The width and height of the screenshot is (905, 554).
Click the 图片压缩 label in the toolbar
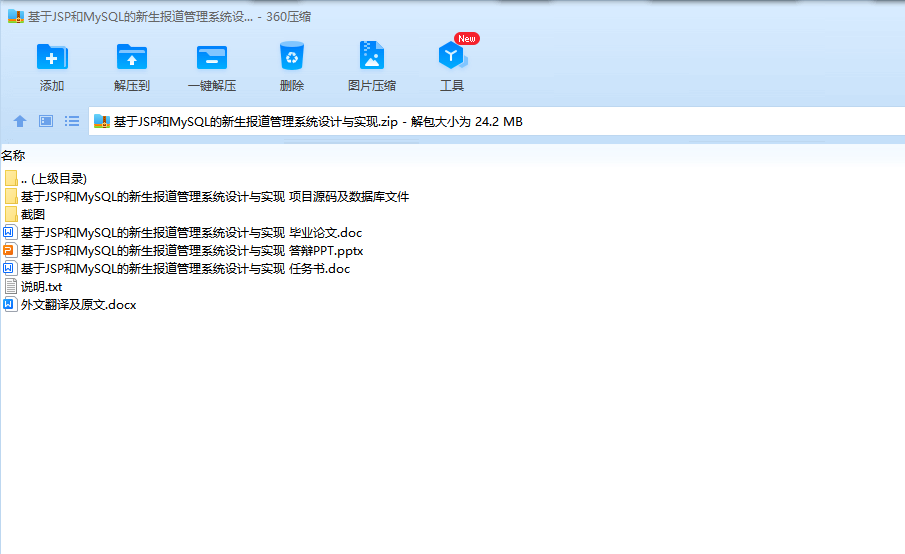coord(372,85)
